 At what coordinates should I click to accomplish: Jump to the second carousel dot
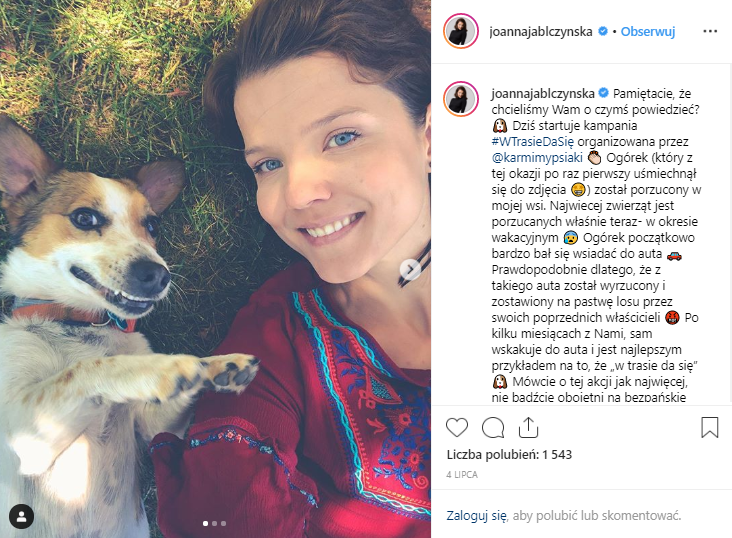click(214, 524)
